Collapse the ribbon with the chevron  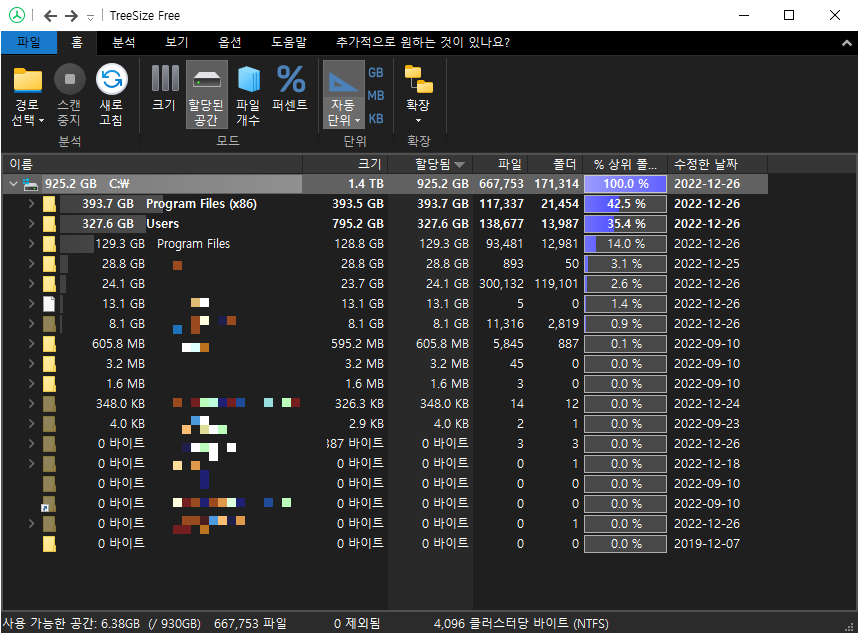click(x=847, y=43)
